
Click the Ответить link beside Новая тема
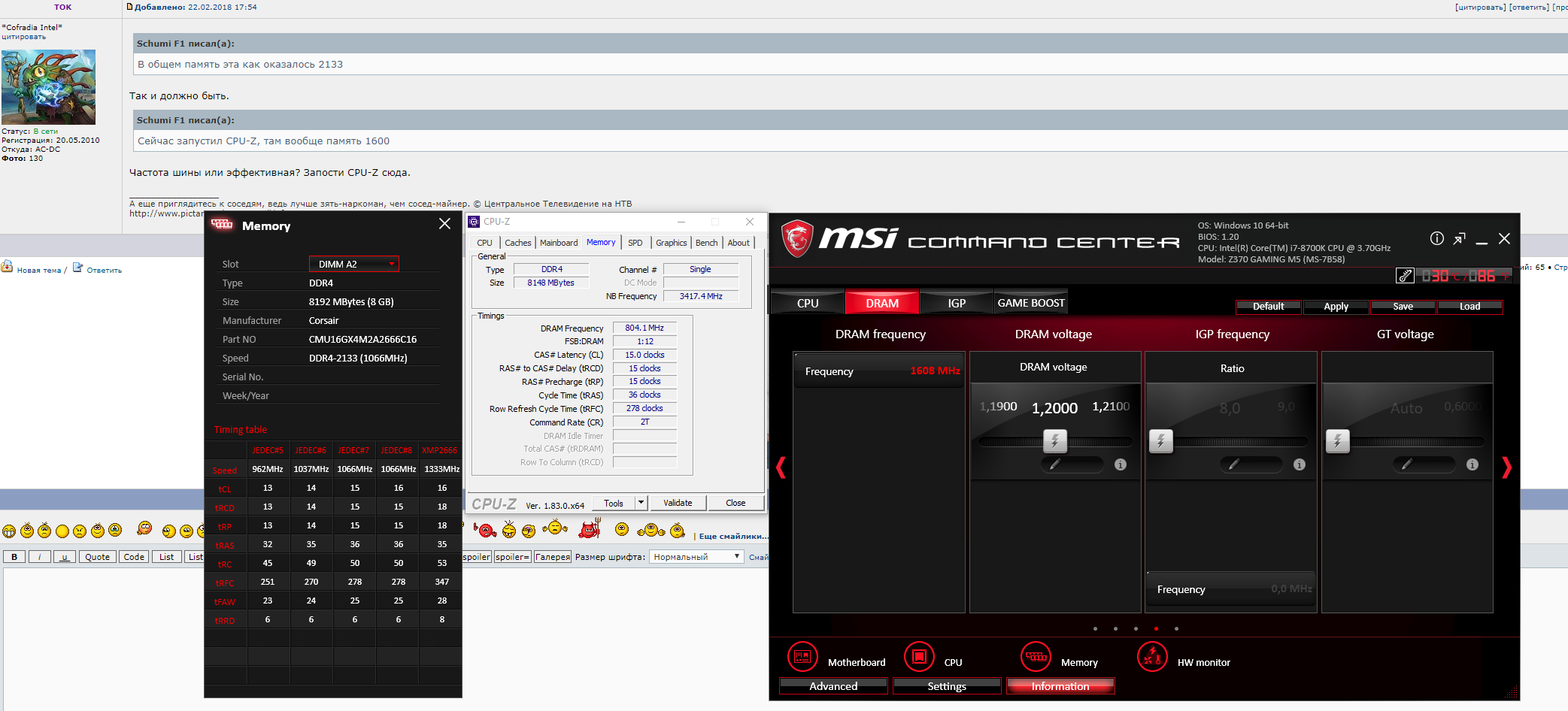(x=104, y=271)
